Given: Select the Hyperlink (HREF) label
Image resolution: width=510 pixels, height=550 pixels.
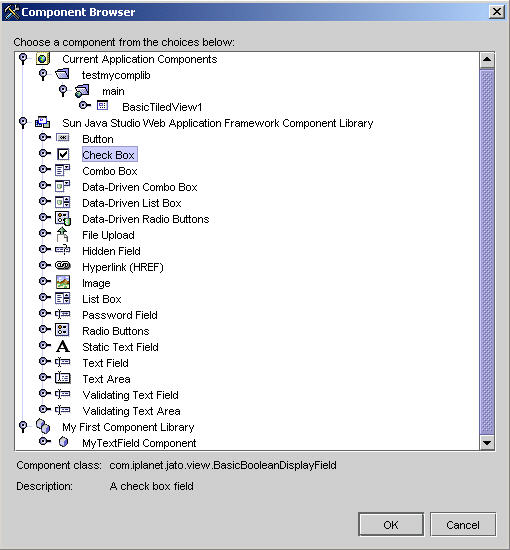Looking at the screenshot, I should pyautogui.click(x=123, y=267).
